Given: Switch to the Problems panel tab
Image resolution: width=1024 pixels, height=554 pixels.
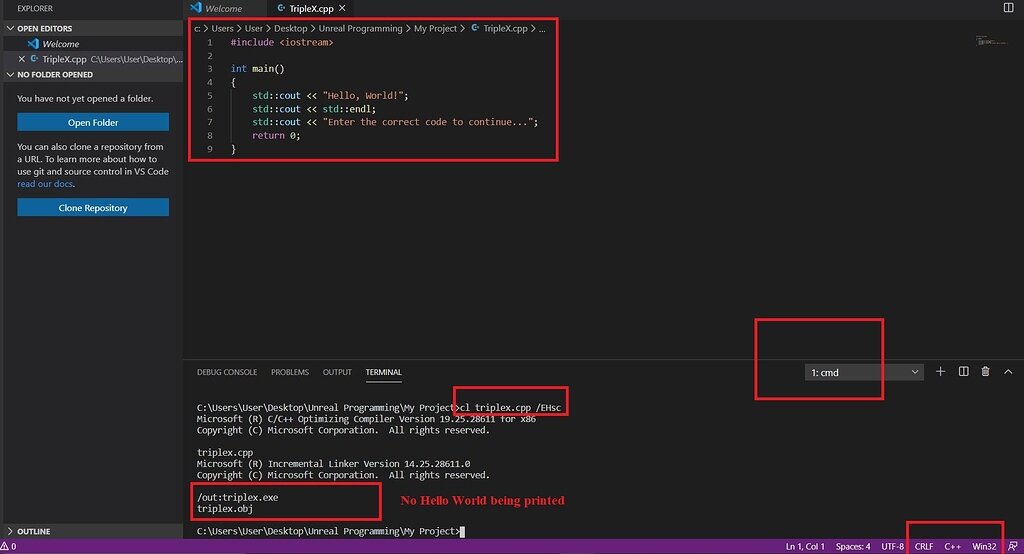Looking at the screenshot, I should [289, 372].
